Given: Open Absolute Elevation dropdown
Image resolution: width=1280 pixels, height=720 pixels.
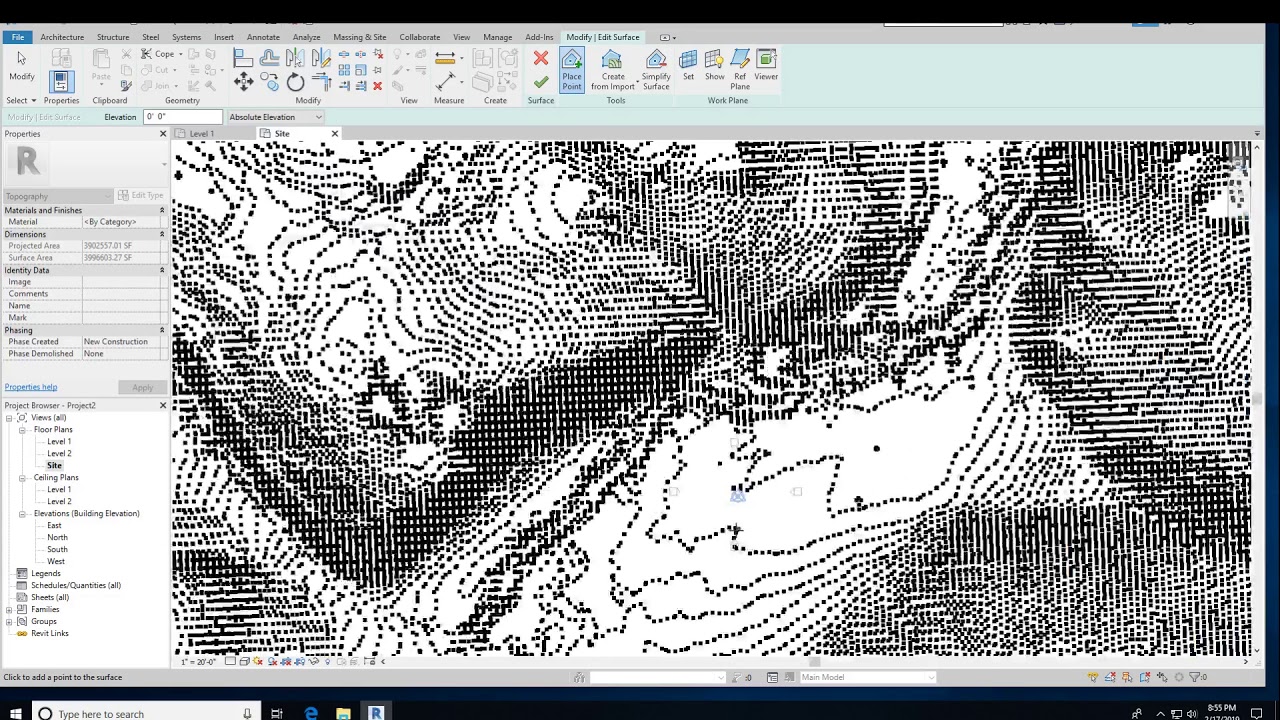Looking at the screenshot, I should [x=275, y=117].
